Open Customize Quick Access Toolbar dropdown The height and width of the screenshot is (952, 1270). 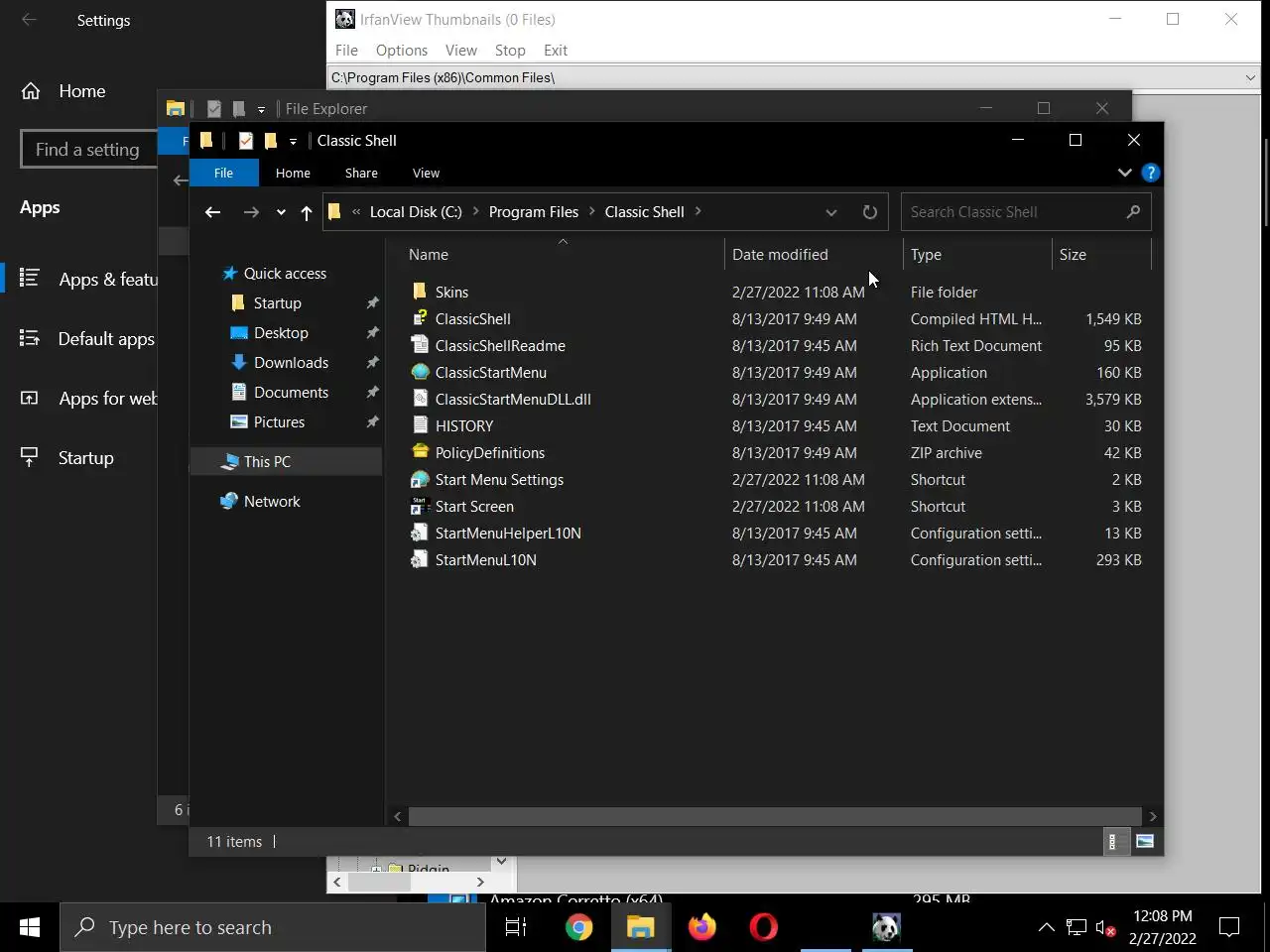[293, 141]
